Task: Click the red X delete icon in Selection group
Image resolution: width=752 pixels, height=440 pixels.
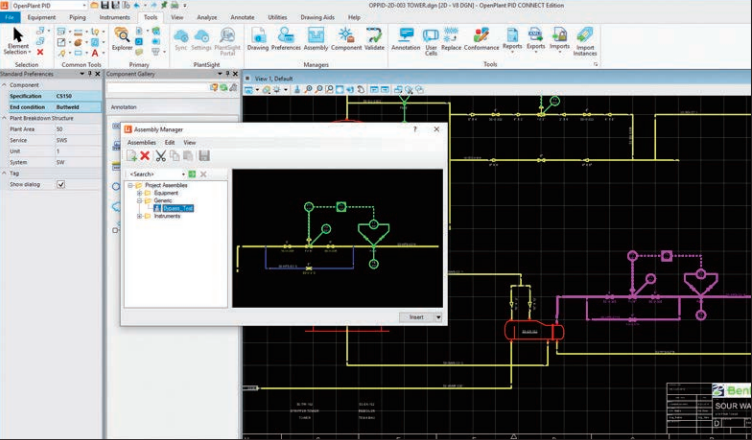Action: coord(40,52)
